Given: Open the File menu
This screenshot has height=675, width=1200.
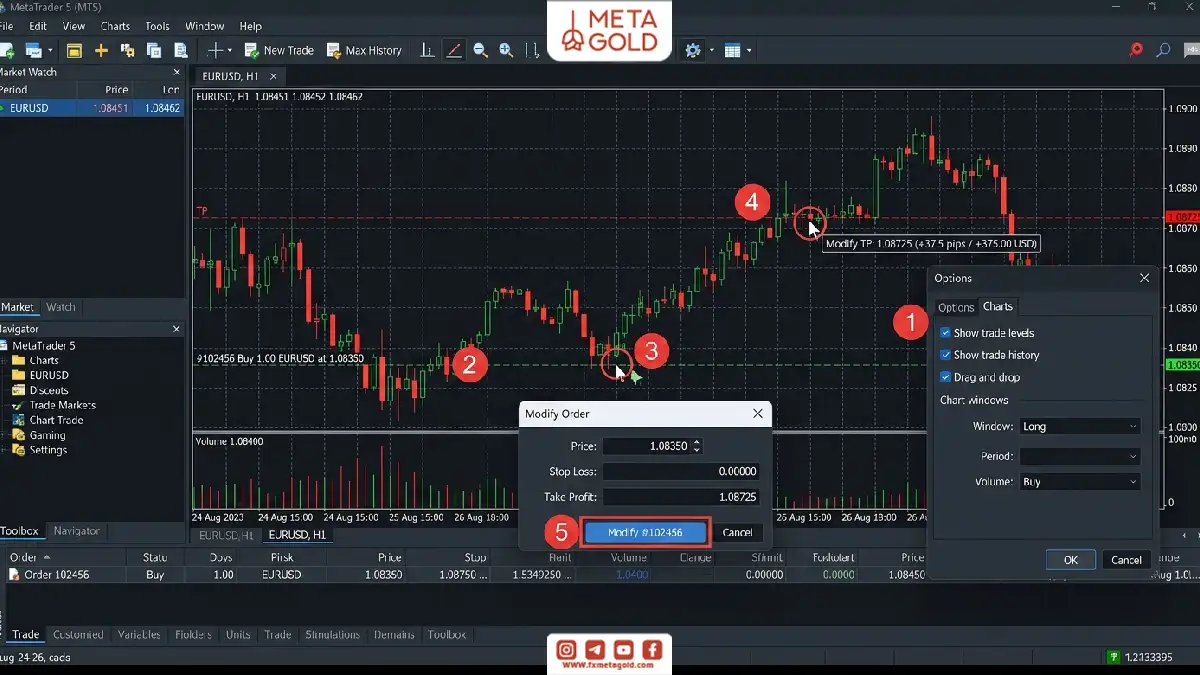Looking at the screenshot, I should [7, 26].
